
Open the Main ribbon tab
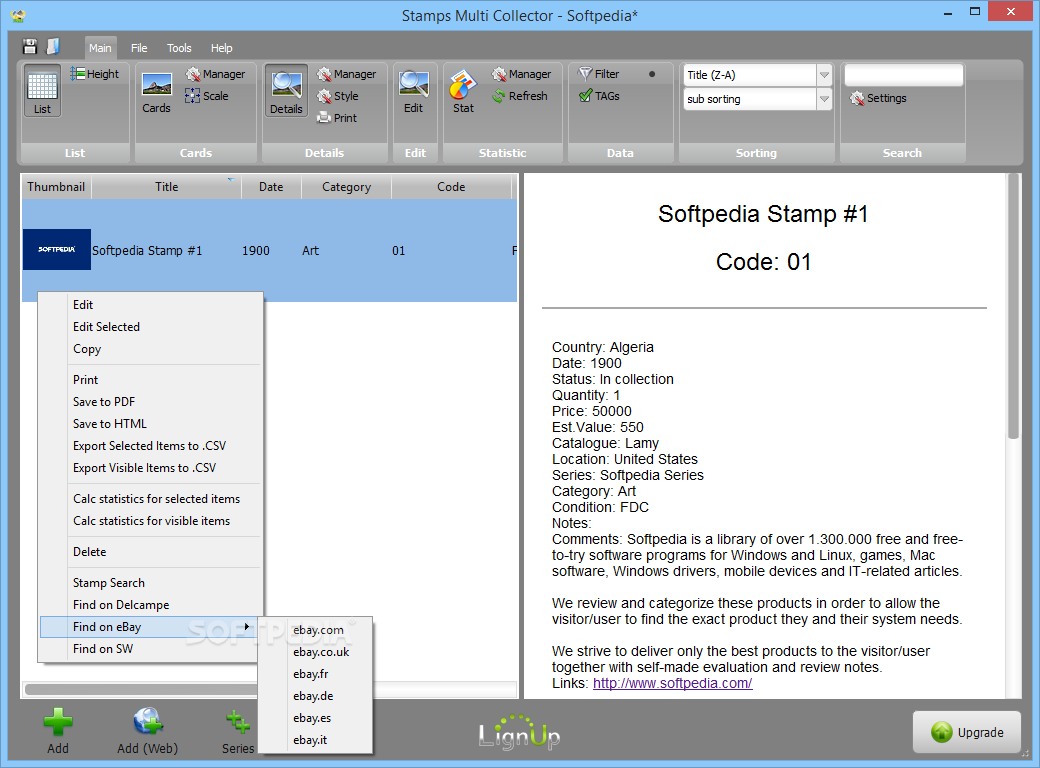pos(100,48)
